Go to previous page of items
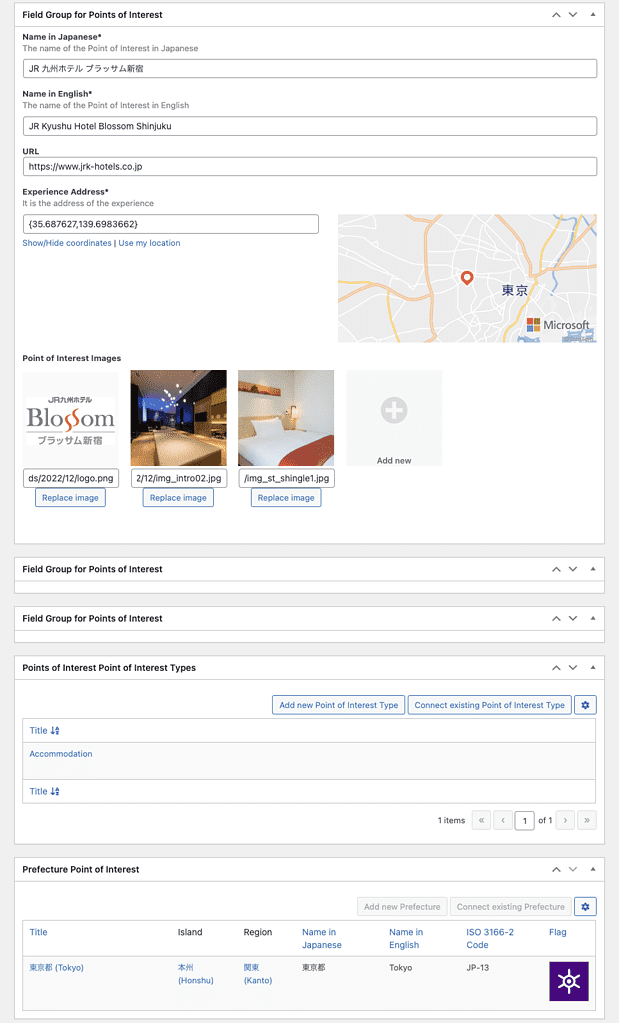The width and height of the screenshot is (619, 1023). pyautogui.click(x=503, y=820)
